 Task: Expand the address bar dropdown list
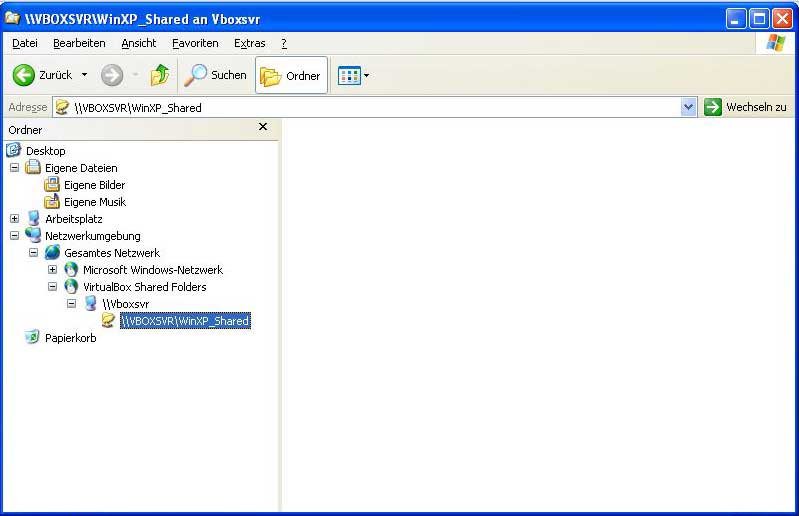688,107
